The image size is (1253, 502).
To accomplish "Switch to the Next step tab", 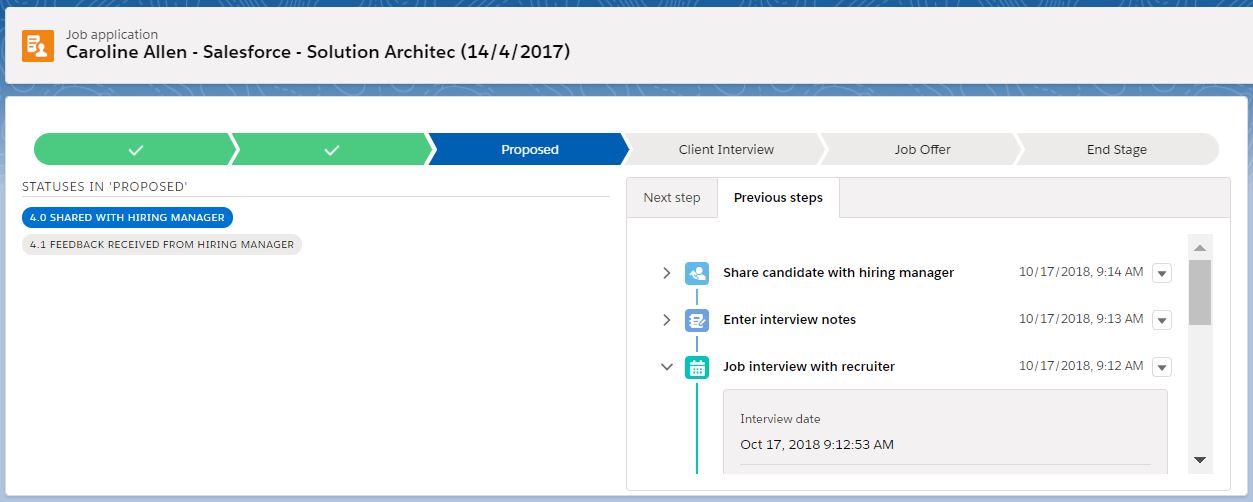I will [x=672, y=197].
